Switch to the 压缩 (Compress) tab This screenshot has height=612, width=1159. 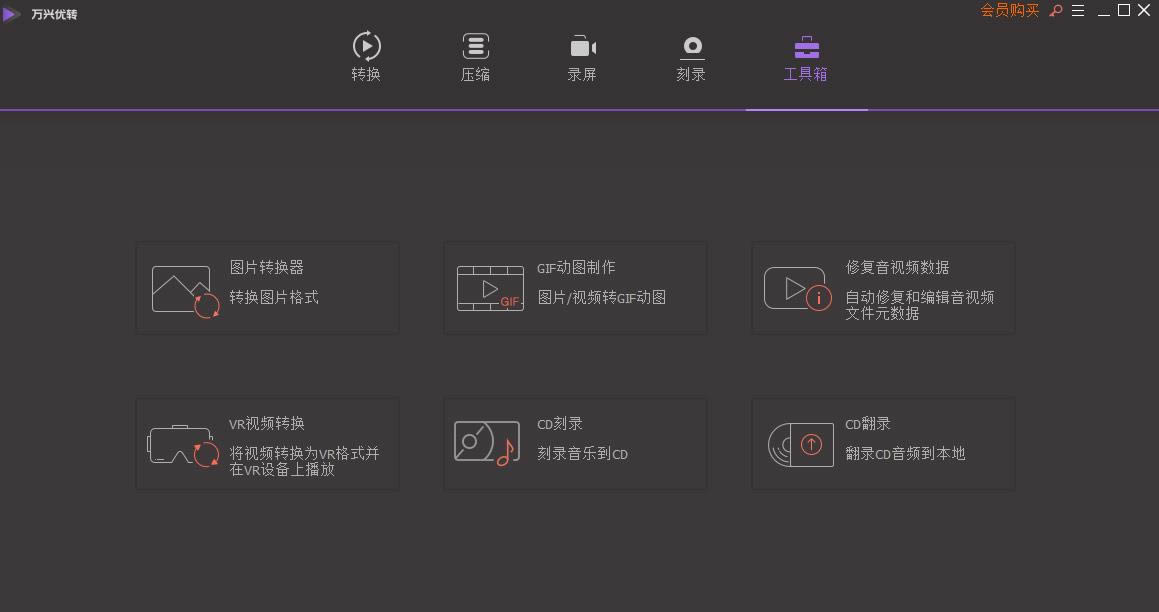(475, 57)
